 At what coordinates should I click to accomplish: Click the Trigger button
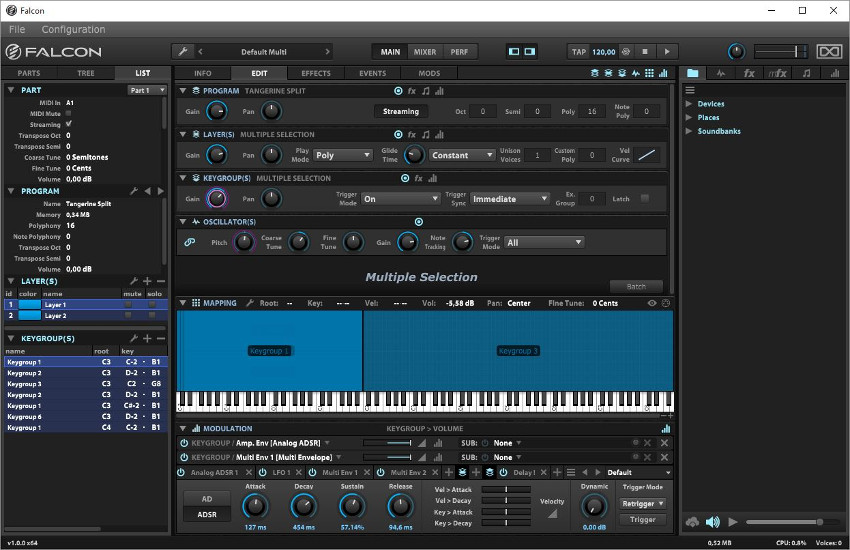(x=642, y=519)
